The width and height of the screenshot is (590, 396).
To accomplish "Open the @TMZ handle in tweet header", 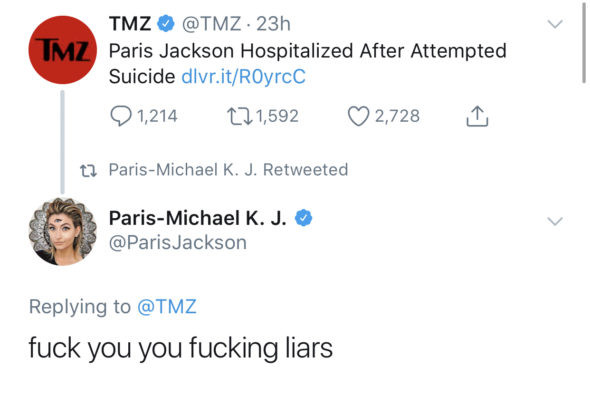I will coord(211,24).
